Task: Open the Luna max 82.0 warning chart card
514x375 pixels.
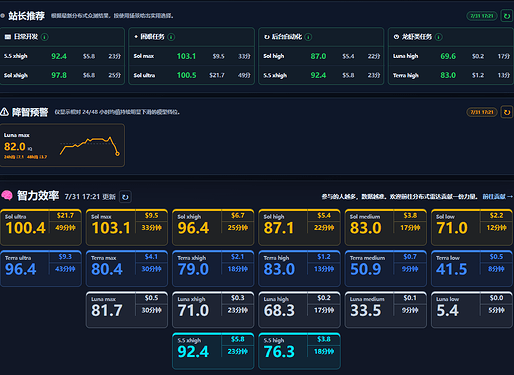Action: [62, 145]
